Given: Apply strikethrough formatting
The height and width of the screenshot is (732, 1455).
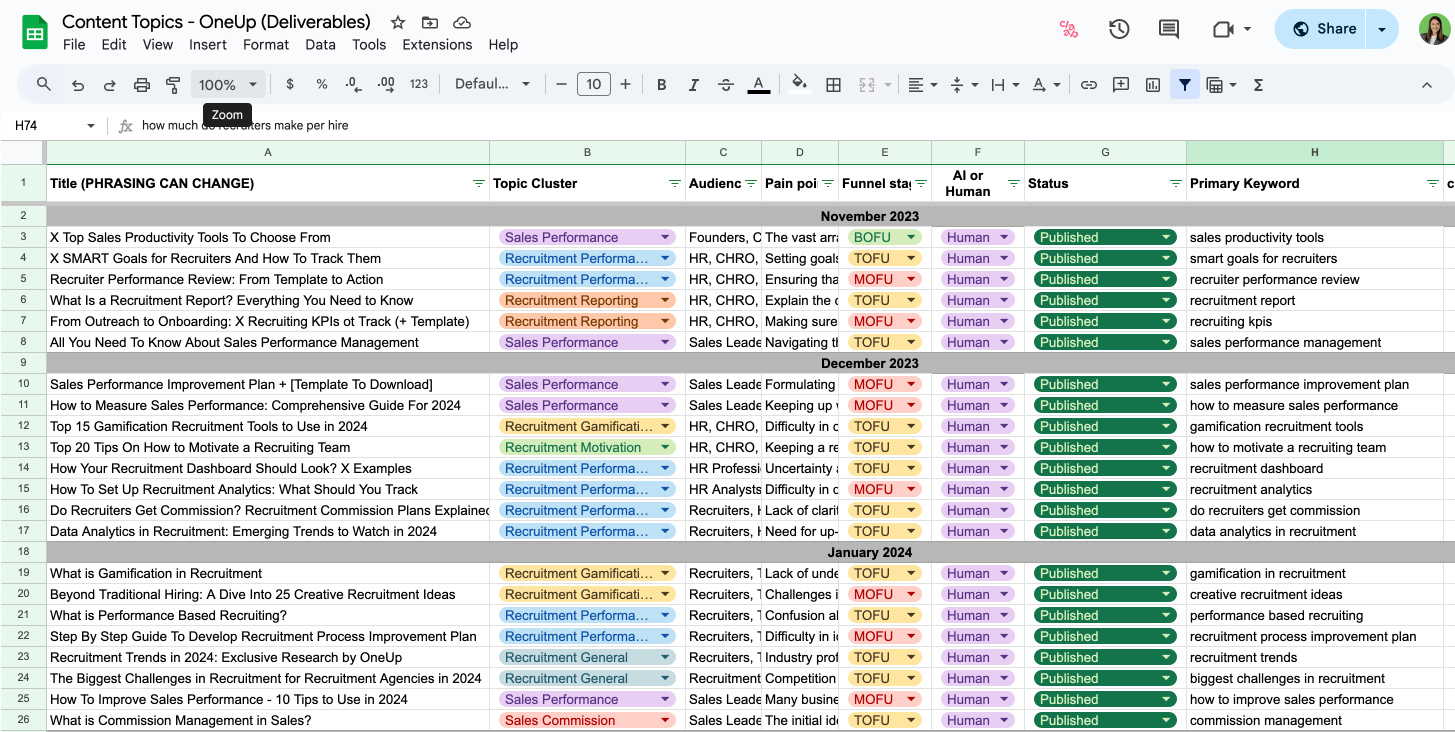Looking at the screenshot, I should pos(727,85).
